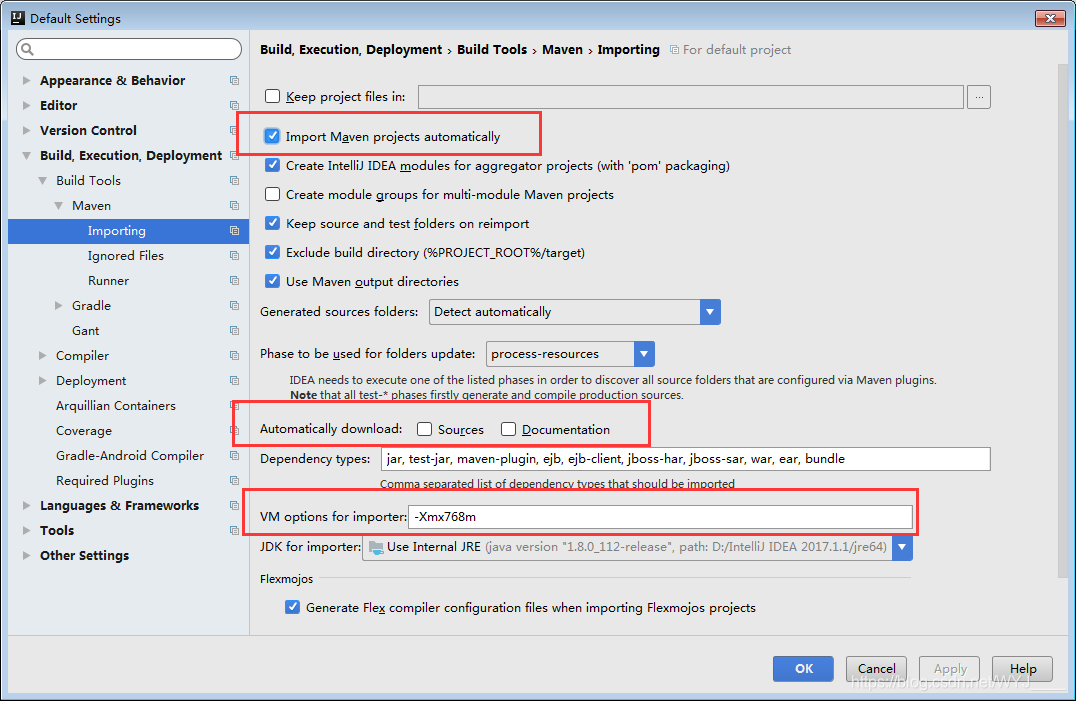Image resolution: width=1076 pixels, height=701 pixels.
Task: Click project-level icon beside Tools
Action: point(234,532)
